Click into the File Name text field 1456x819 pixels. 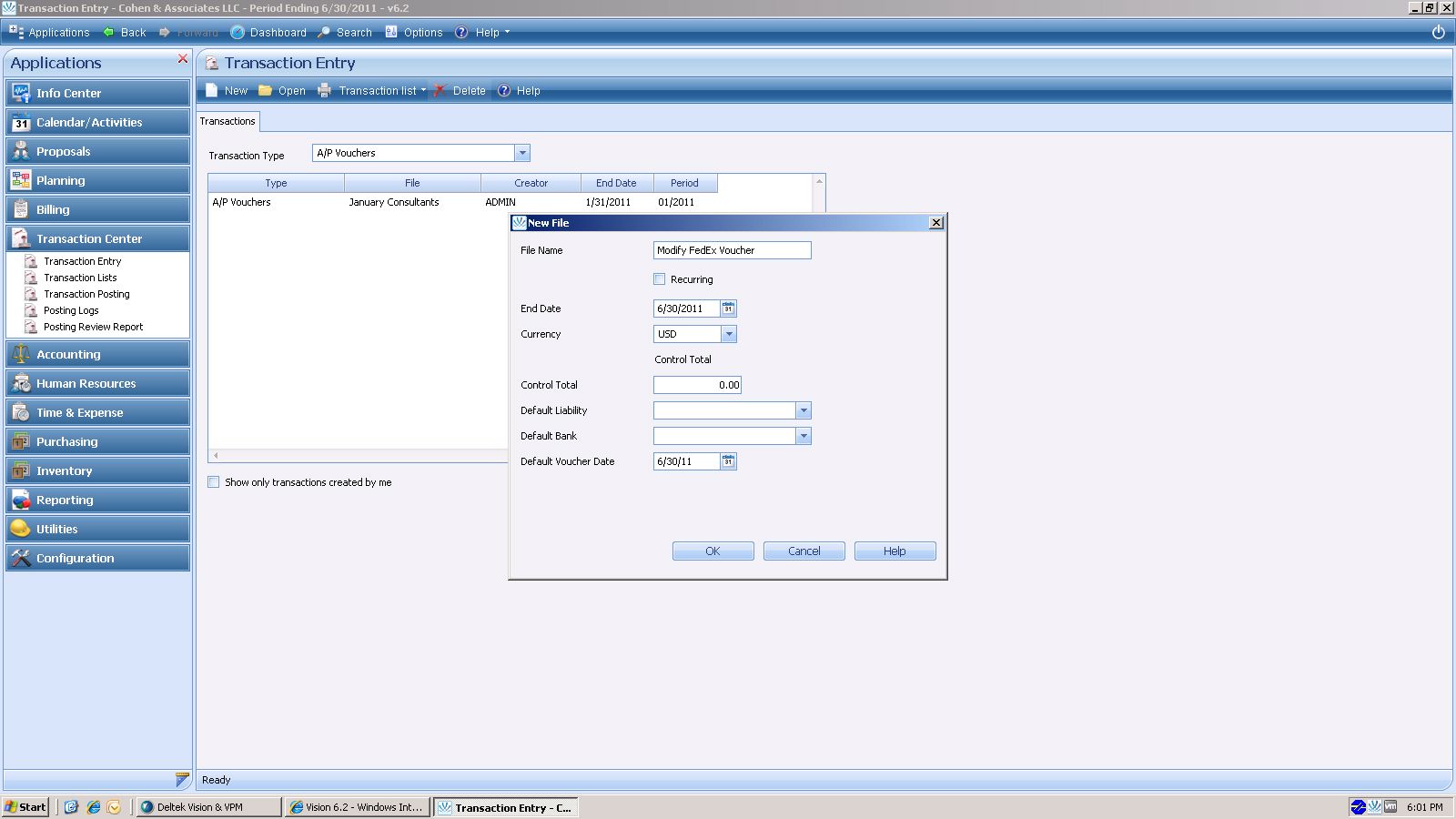pos(732,250)
